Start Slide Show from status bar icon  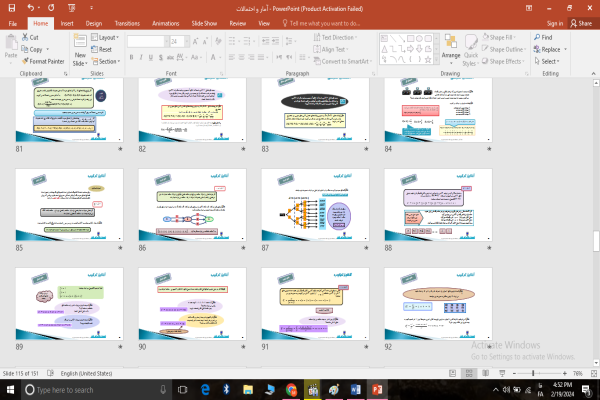coord(502,373)
